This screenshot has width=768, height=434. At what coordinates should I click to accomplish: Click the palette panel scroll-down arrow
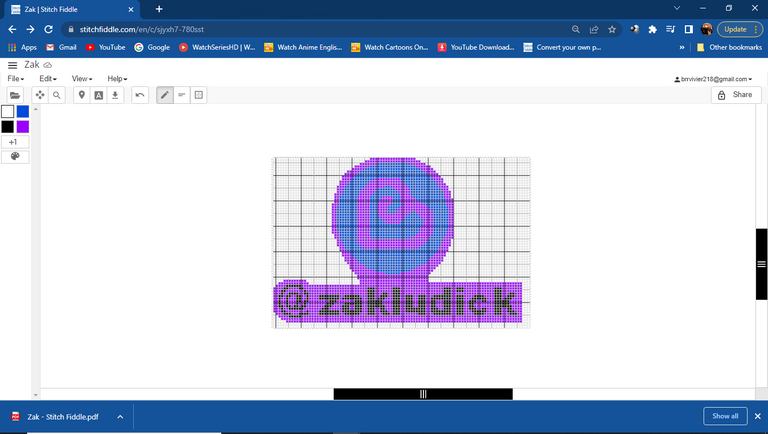click(x=36, y=395)
